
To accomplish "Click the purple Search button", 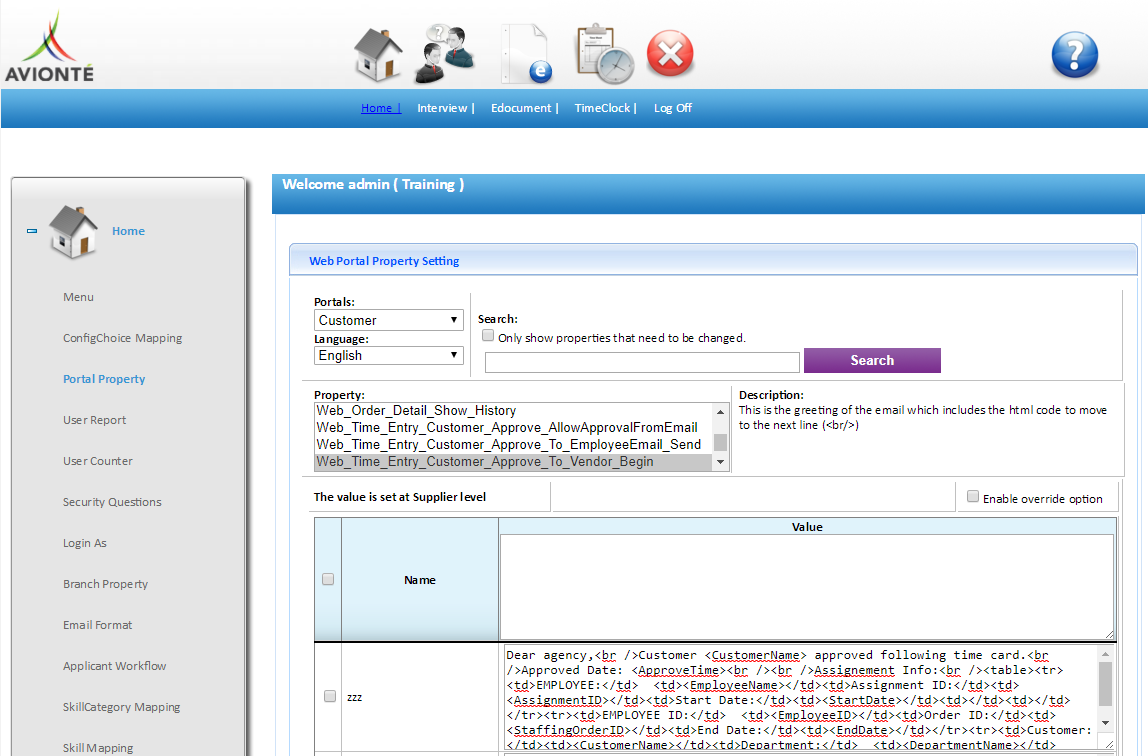I will (872, 361).
